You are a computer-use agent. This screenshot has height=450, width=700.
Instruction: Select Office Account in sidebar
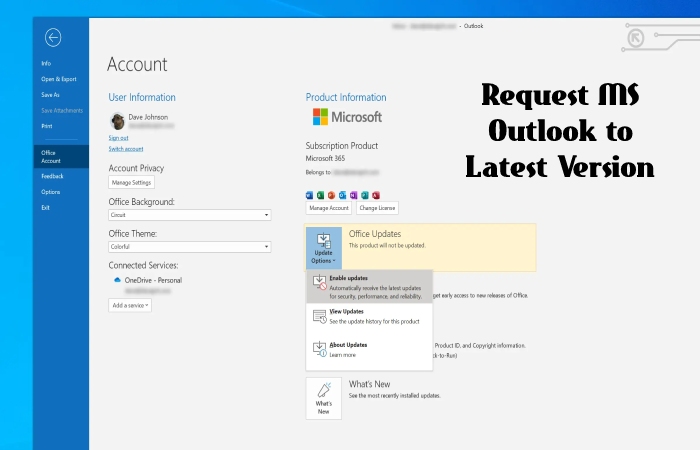tap(61, 157)
